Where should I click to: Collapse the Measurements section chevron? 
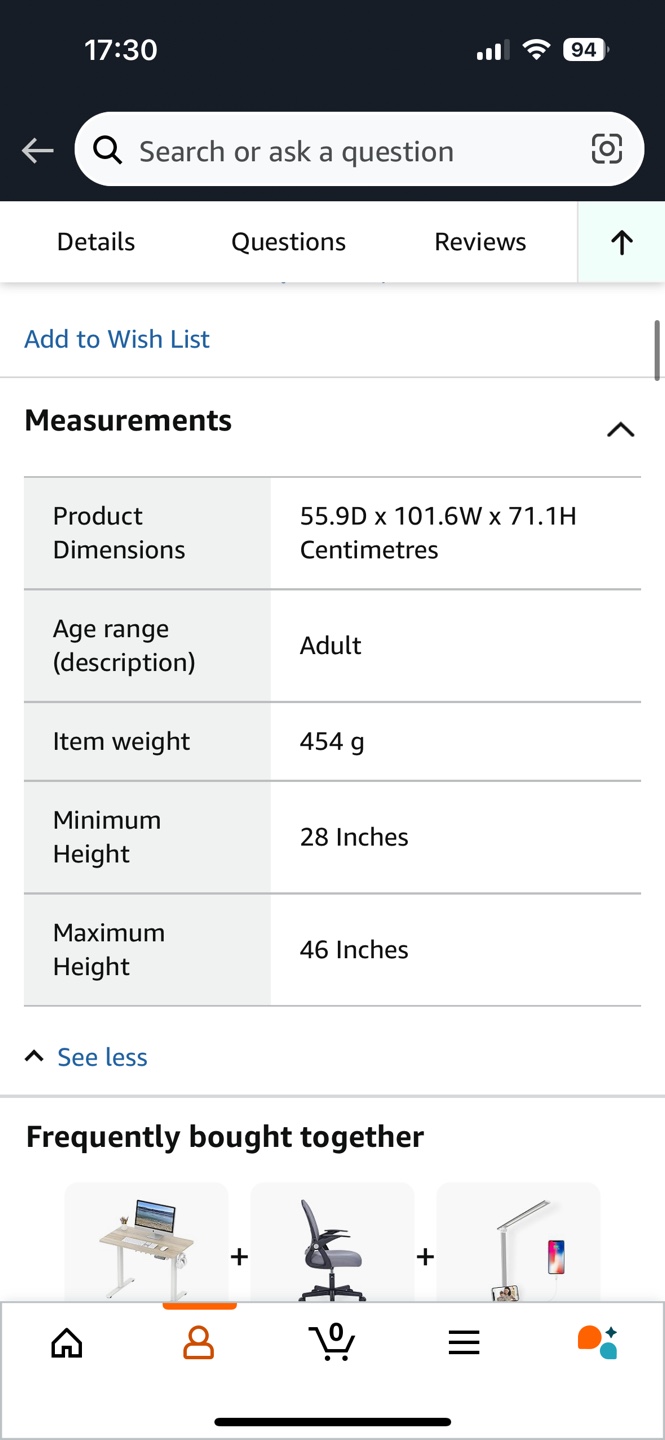pos(620,429)
